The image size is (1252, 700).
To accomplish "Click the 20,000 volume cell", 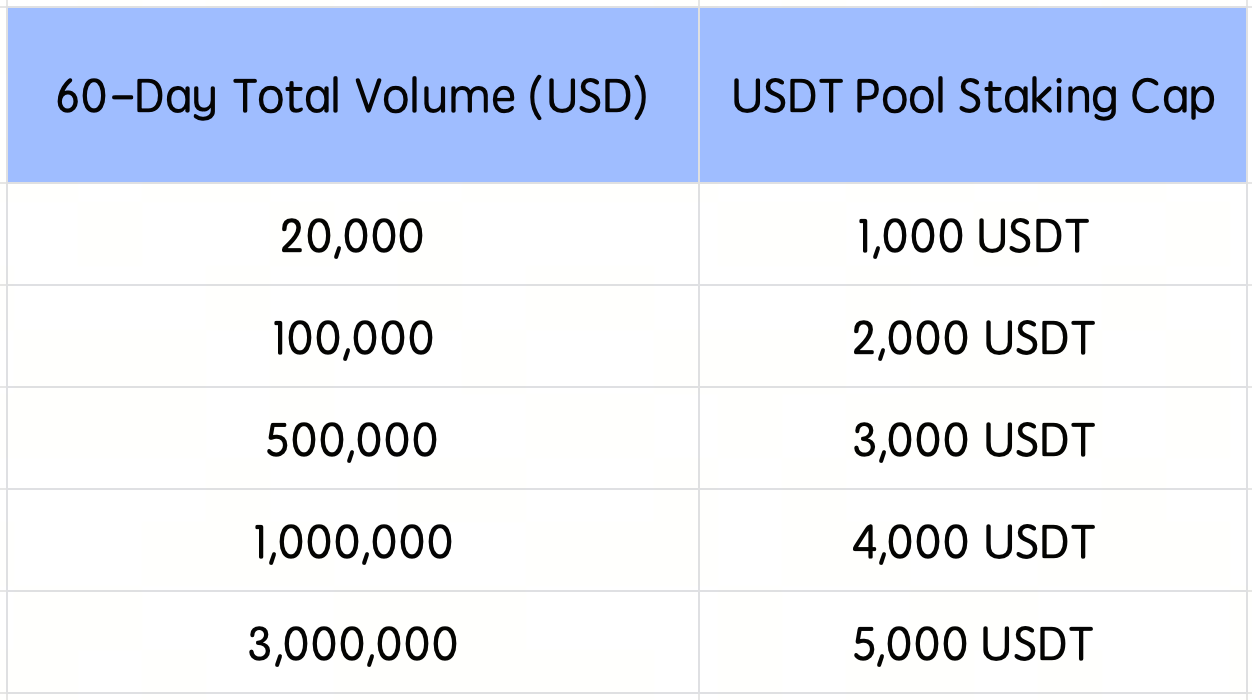I will coord(352,236).
